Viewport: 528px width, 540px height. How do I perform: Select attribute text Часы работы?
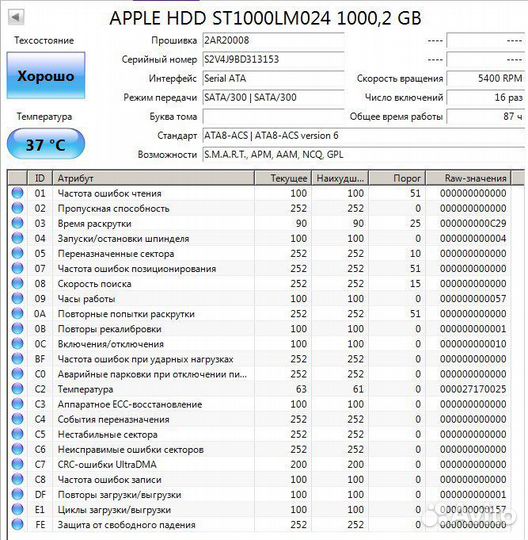coord(86,299)
